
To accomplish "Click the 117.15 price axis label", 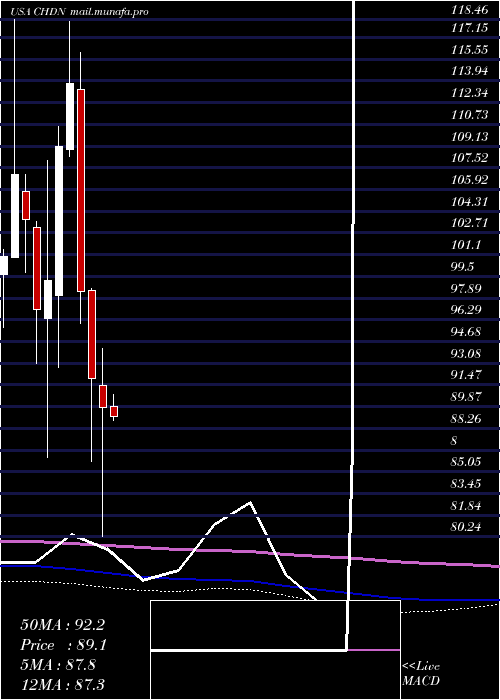I will click(x=470, y=29).
